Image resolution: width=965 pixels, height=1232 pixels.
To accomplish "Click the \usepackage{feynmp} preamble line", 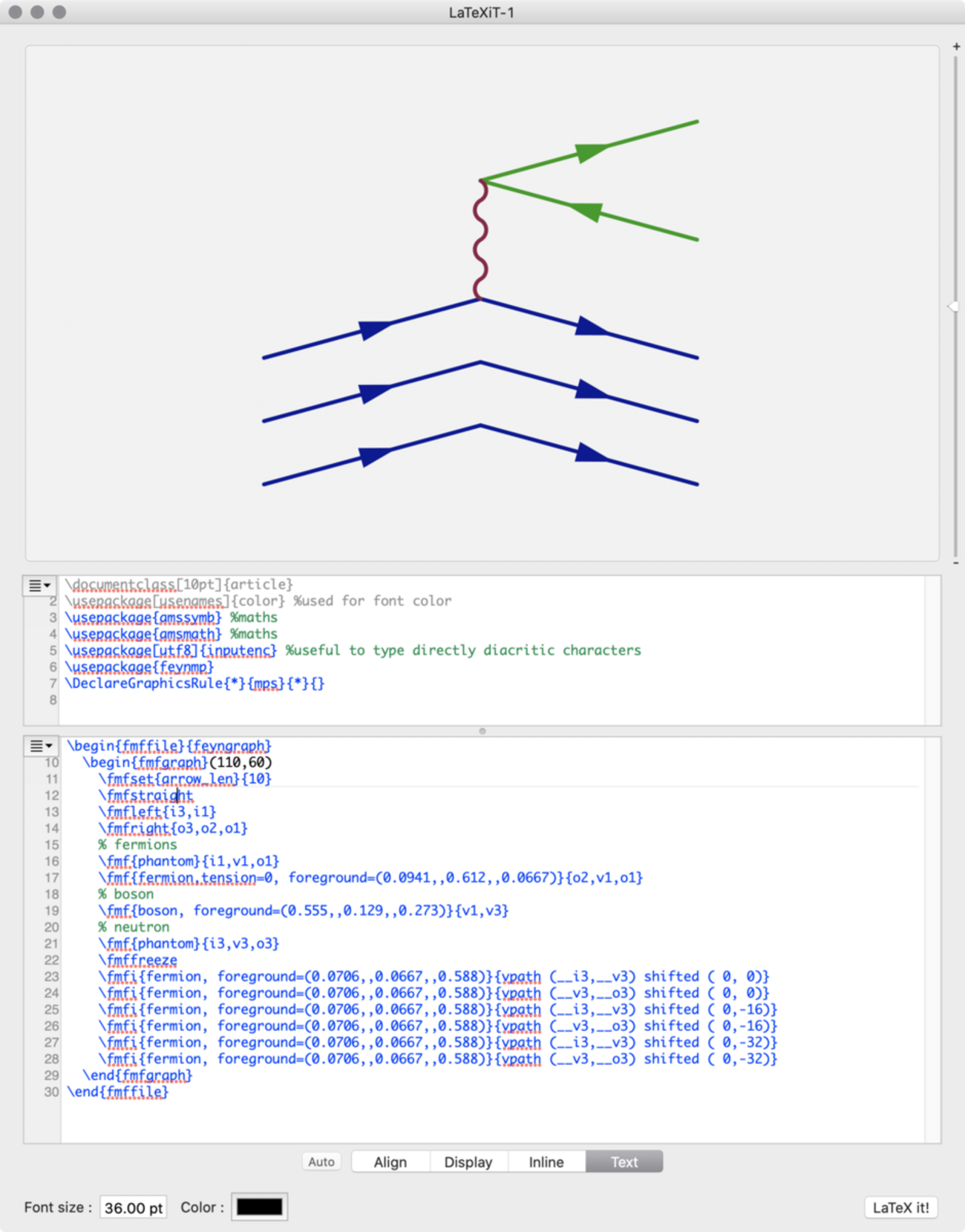I will [x=140, y=666].
